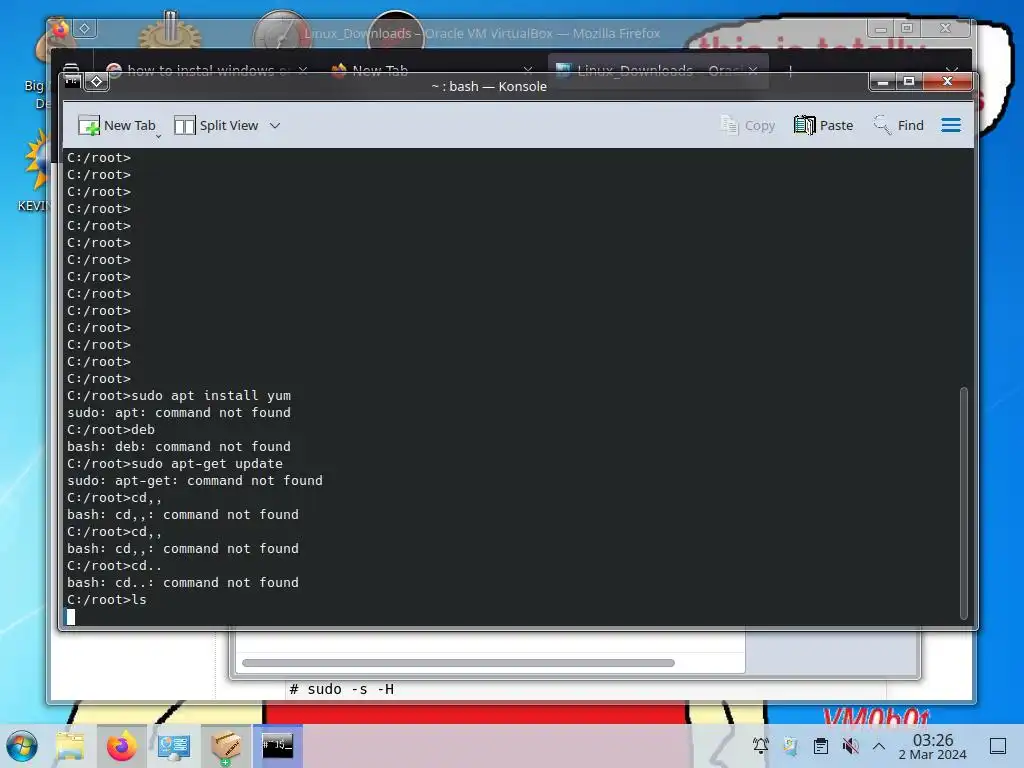This screenshot has width=1024, height=768.
Task: Click 'bash: cd..: command not found' output
Action: pyautogui.click(x=183, y=583)
